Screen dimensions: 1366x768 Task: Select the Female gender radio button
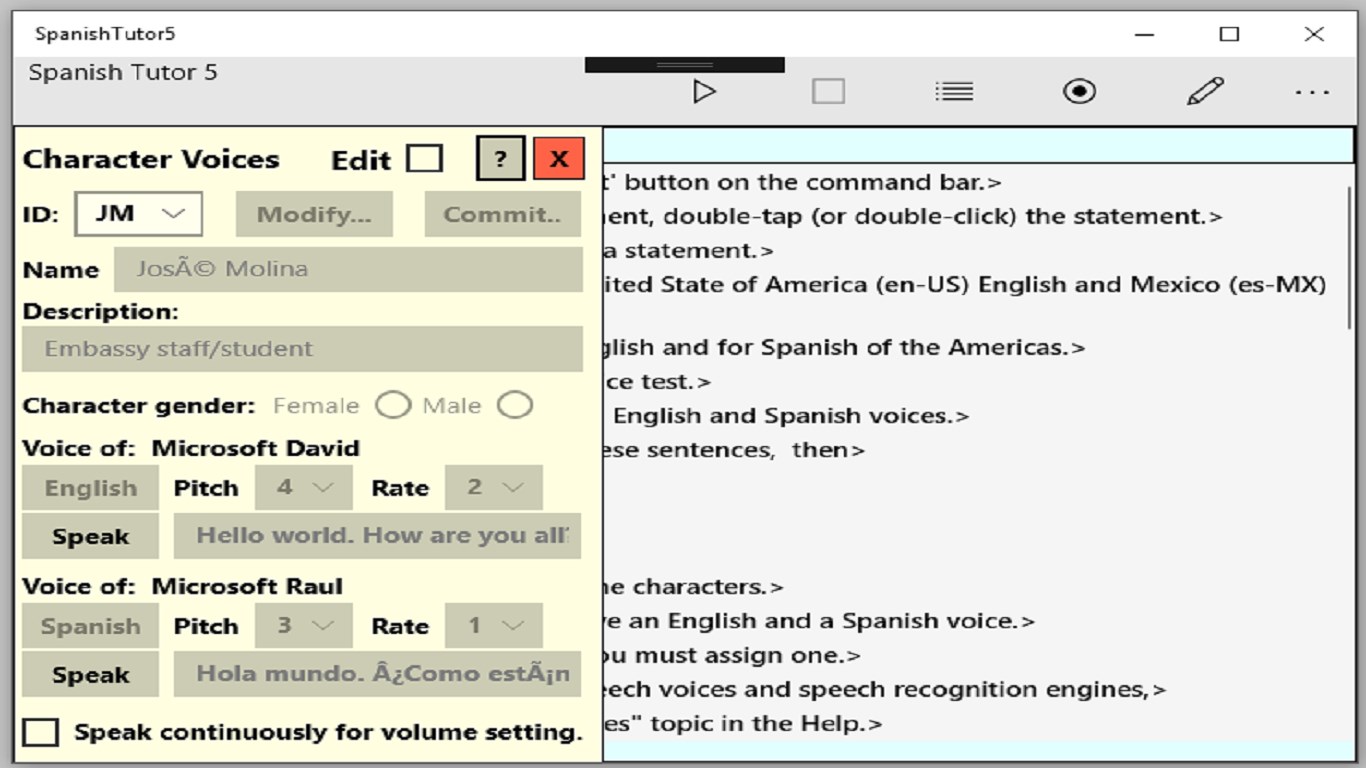[393, 405]
